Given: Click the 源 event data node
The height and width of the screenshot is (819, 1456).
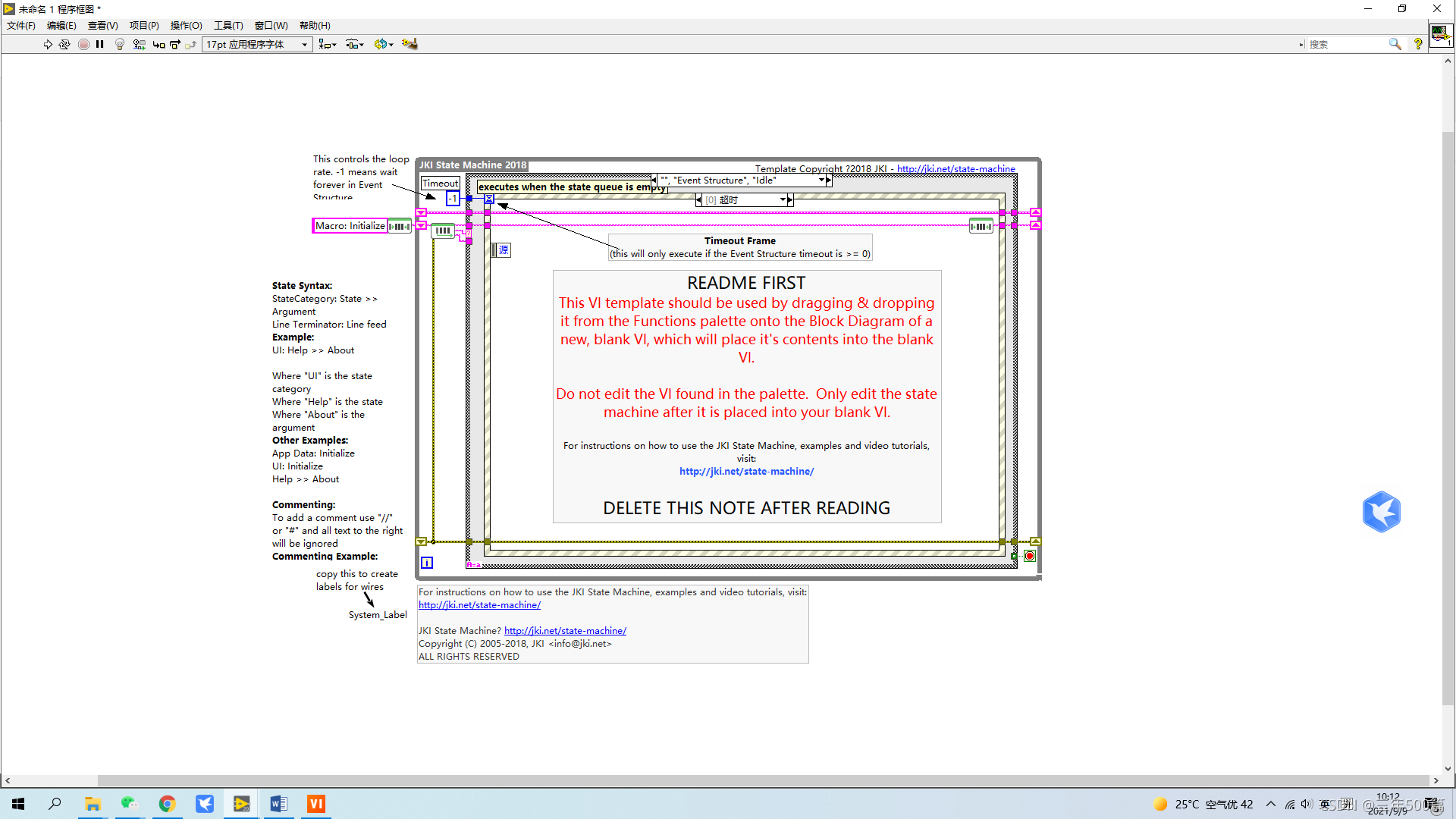Looking at the screenshot, I should coord(501,250).
